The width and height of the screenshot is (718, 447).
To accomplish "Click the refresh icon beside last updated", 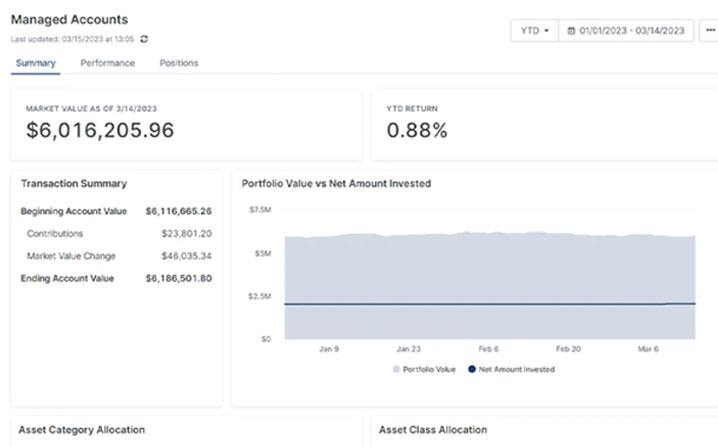I will tap(145, 39).
